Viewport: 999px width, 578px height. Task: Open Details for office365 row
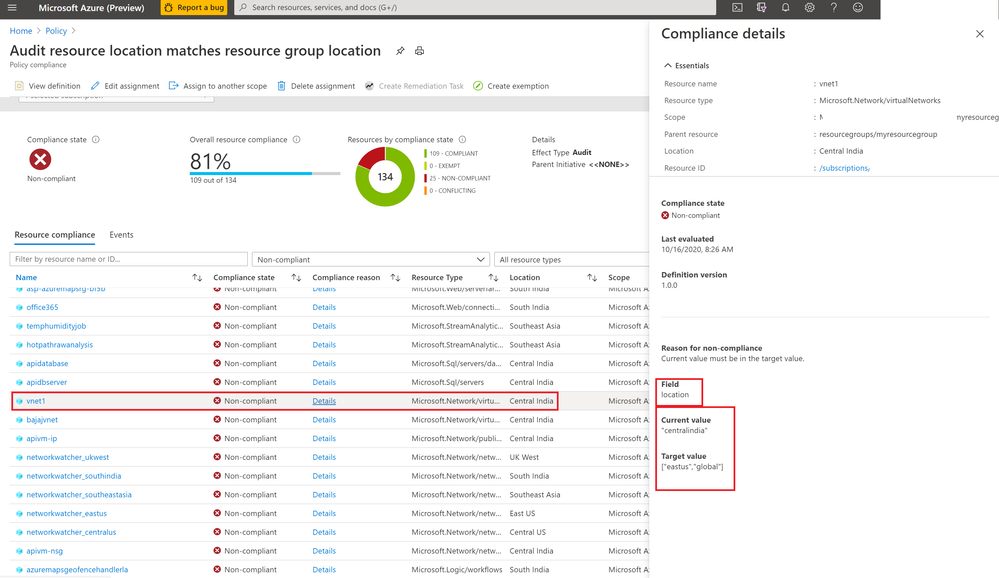click(x=324, y=307)
